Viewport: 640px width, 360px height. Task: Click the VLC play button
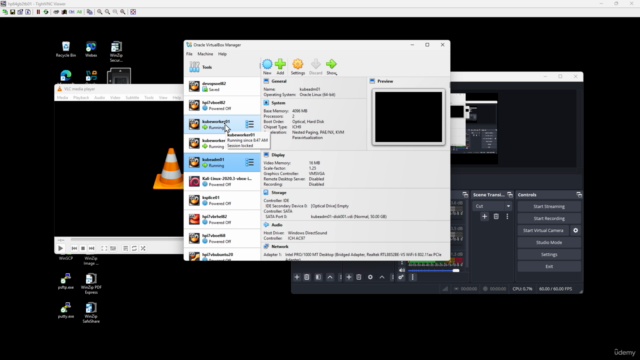pyautogui.click(x=60, y=248)
